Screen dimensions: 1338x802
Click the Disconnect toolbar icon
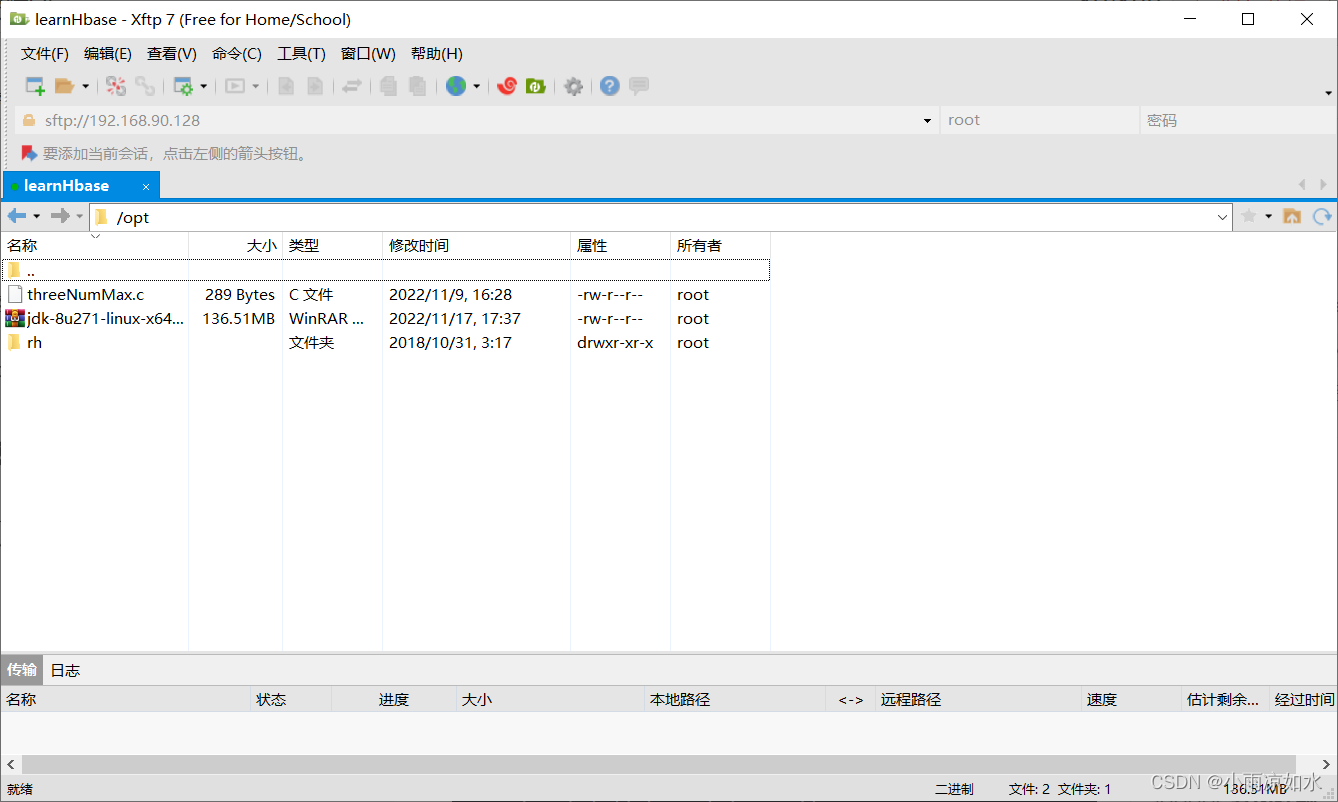tap(116, 86)
